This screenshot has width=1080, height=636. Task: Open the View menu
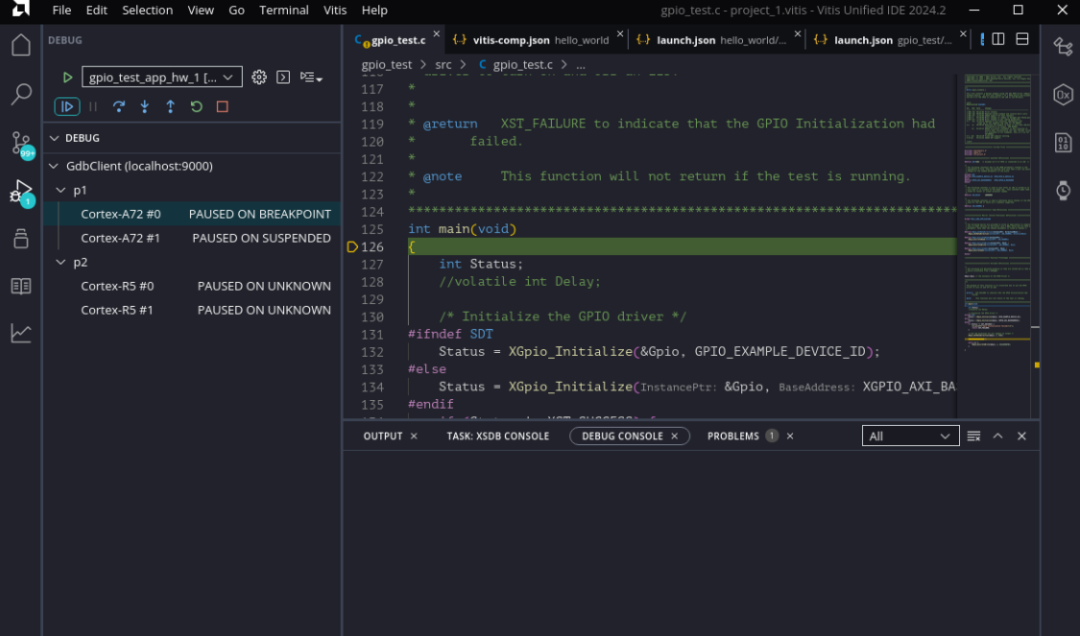(x=200, y=10)
